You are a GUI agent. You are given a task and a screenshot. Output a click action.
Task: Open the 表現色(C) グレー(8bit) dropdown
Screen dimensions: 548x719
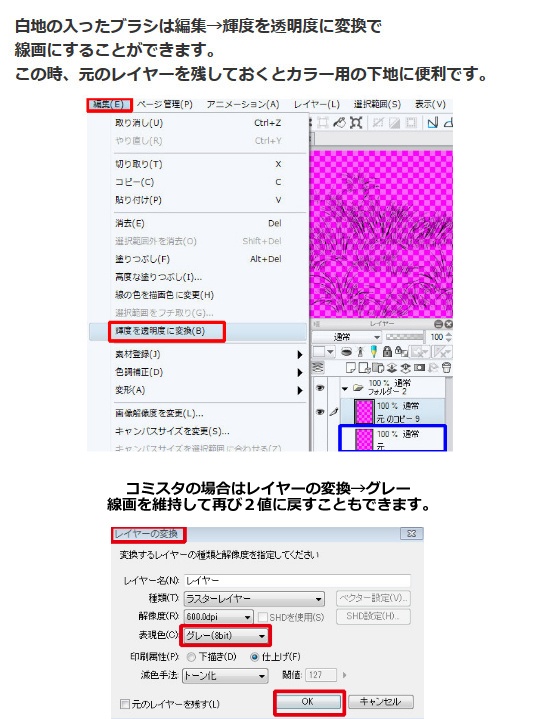(x=226, y=636)
